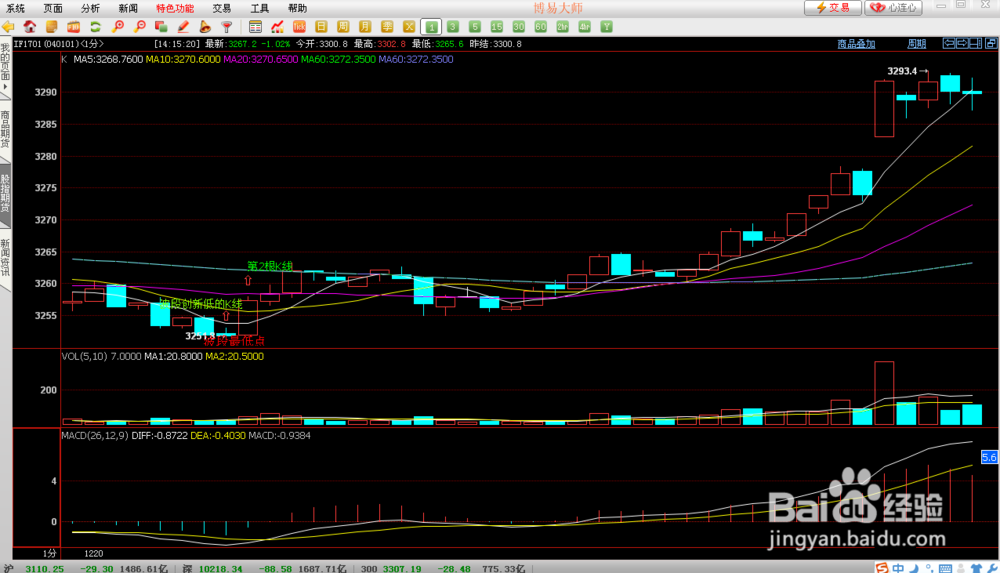Open the 系统 menu
Viewport: 1000px width, 573px height.
pyautogui.click(x=15, y=8)
